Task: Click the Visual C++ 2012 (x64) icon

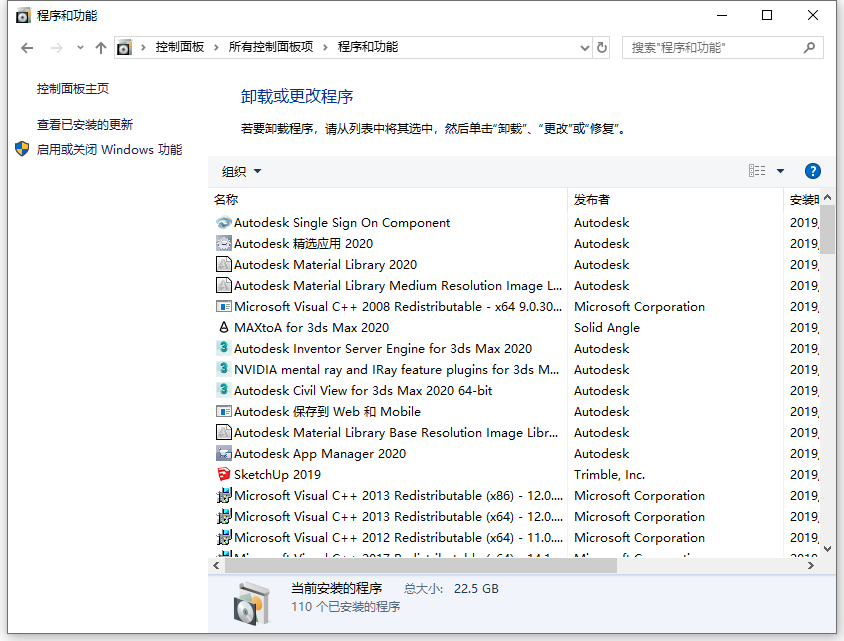Action: coord(223,537)
